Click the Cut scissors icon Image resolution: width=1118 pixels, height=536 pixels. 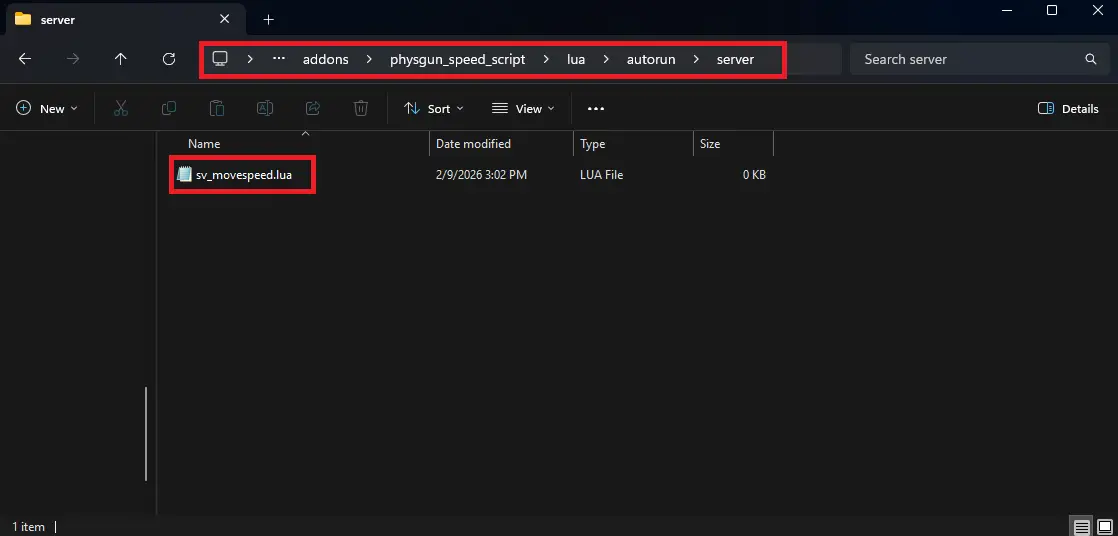[120, 108]
